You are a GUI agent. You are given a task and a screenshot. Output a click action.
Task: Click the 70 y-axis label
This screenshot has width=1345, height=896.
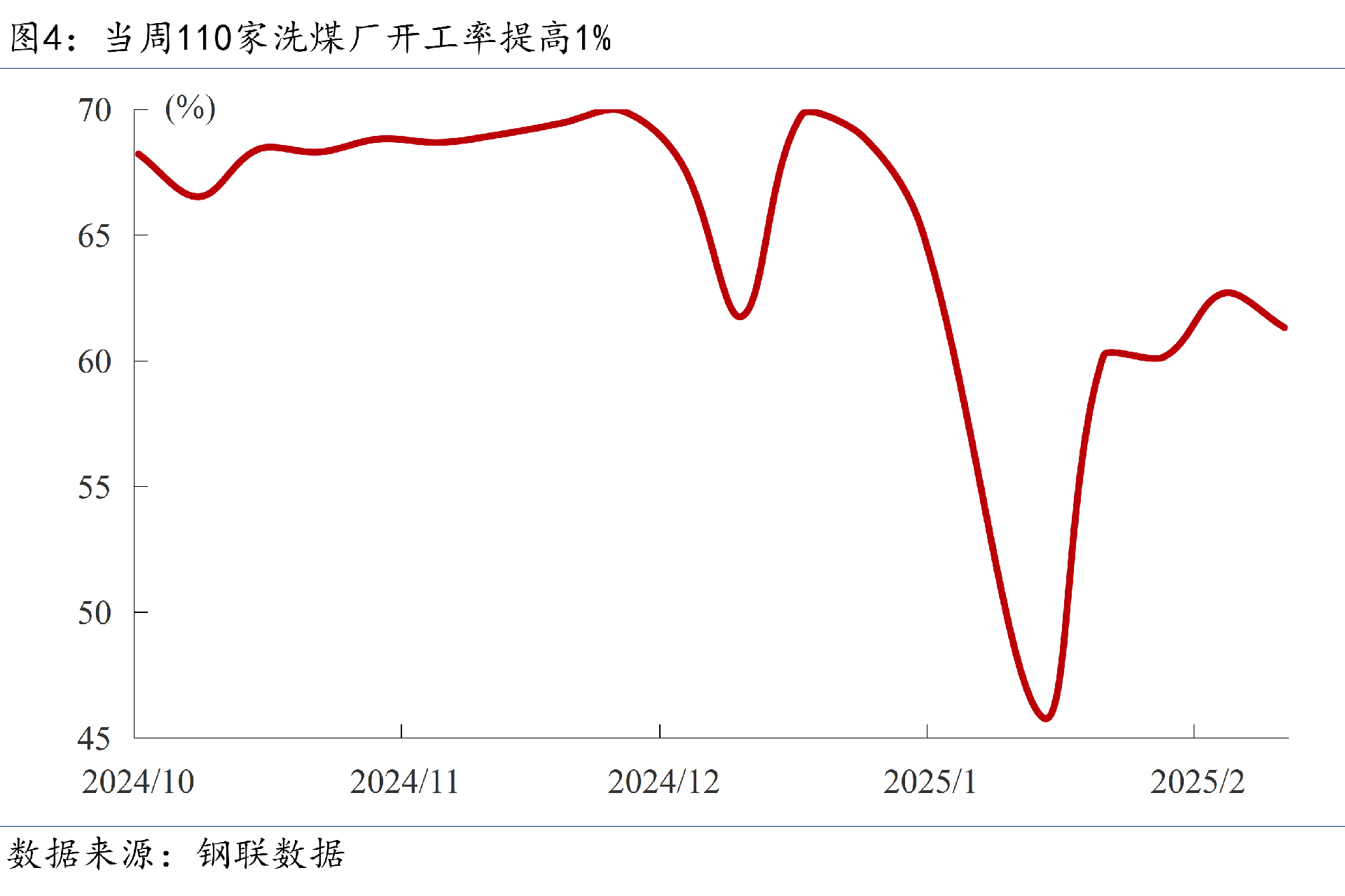pos(94,111)
